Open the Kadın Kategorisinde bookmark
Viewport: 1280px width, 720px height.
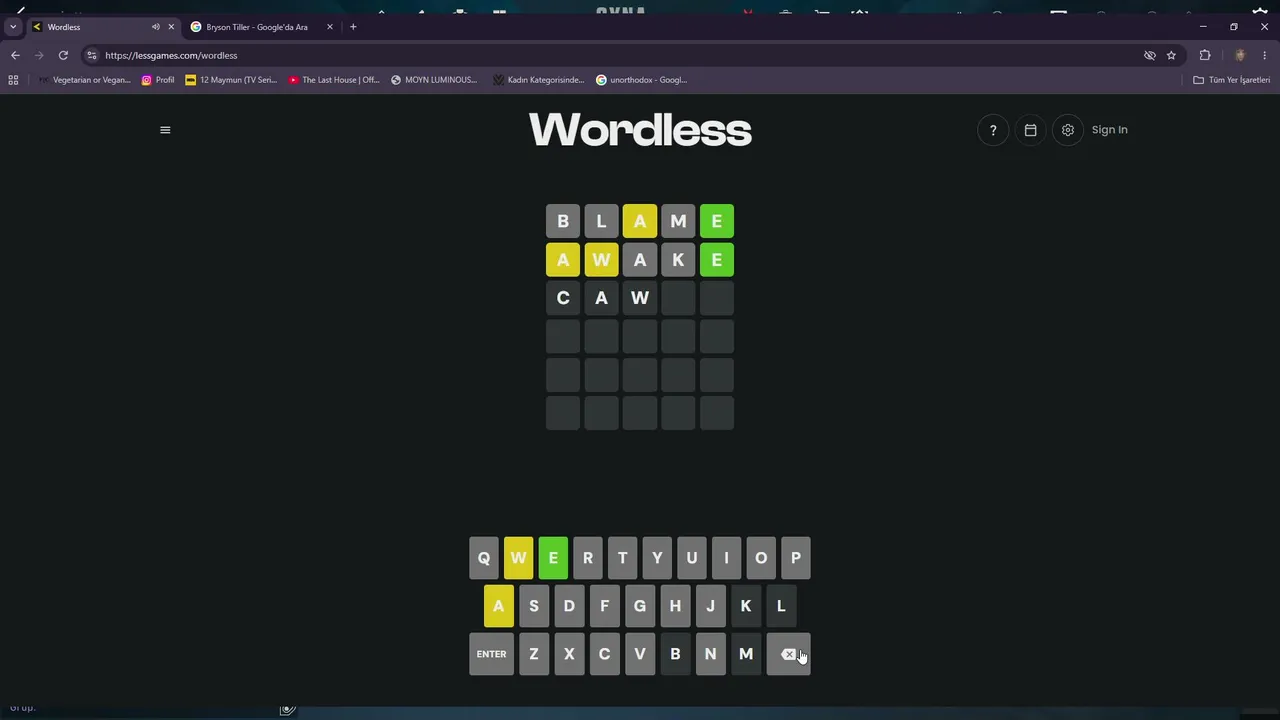click(x=538, y=80)
